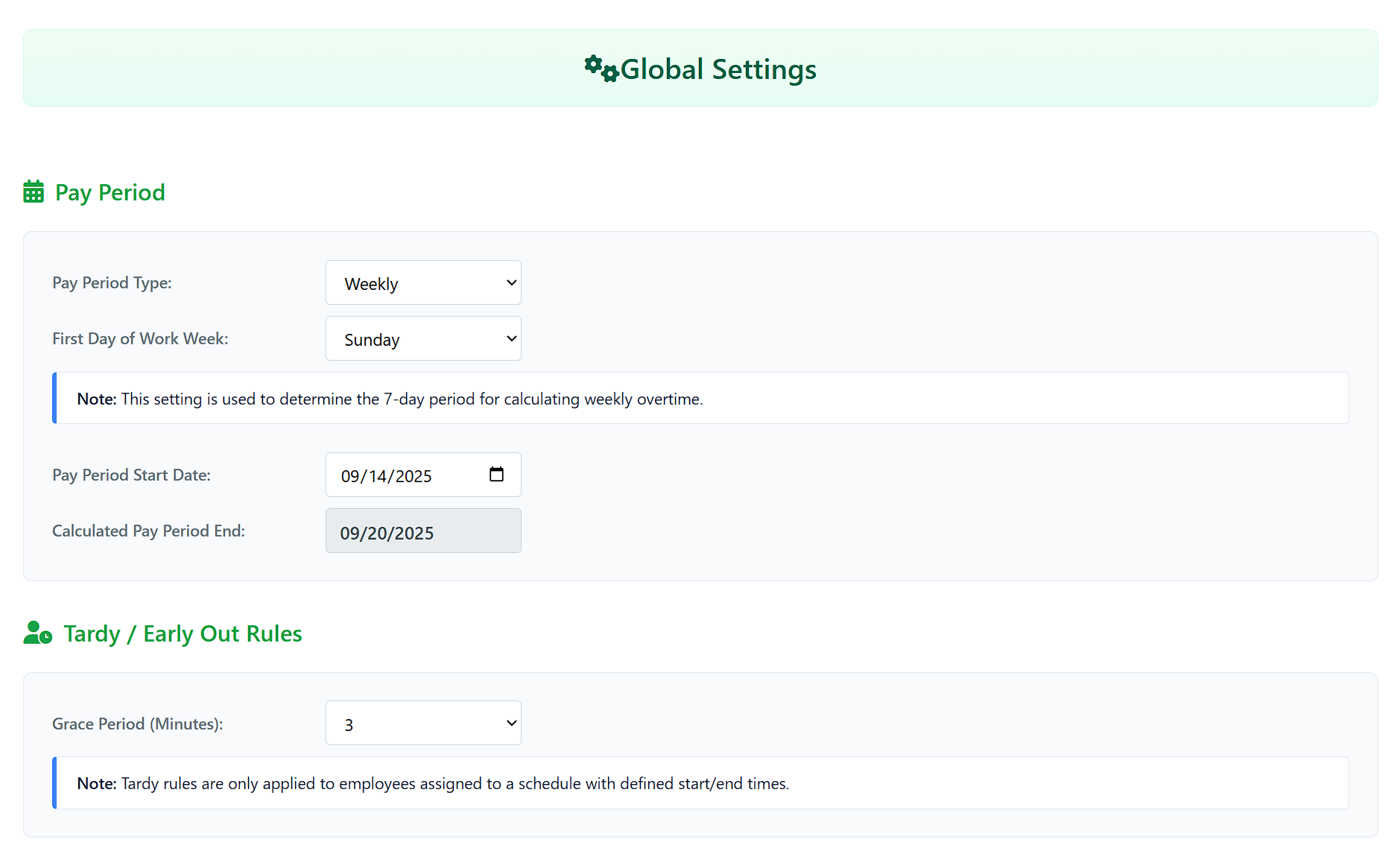Click the tardy rules note about defined start/end times
This screenshot has width=1400, height=854.
(700, 782)
